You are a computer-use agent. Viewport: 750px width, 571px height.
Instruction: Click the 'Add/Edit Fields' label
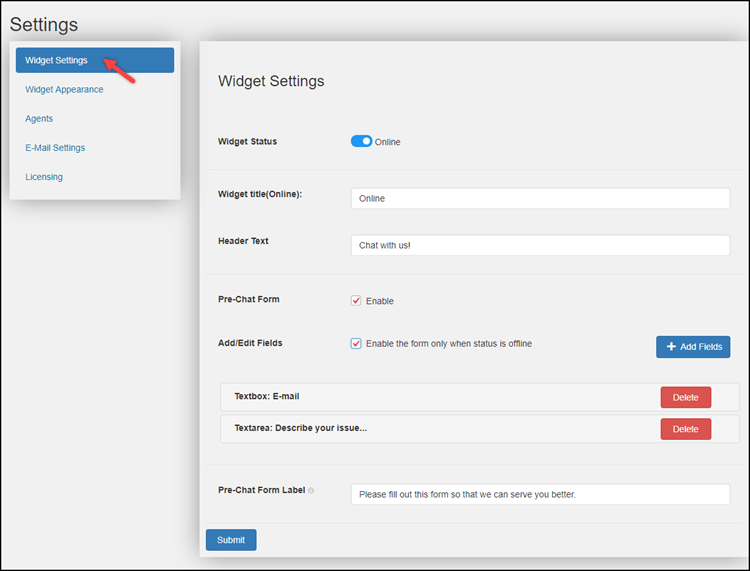pos(250,343)
